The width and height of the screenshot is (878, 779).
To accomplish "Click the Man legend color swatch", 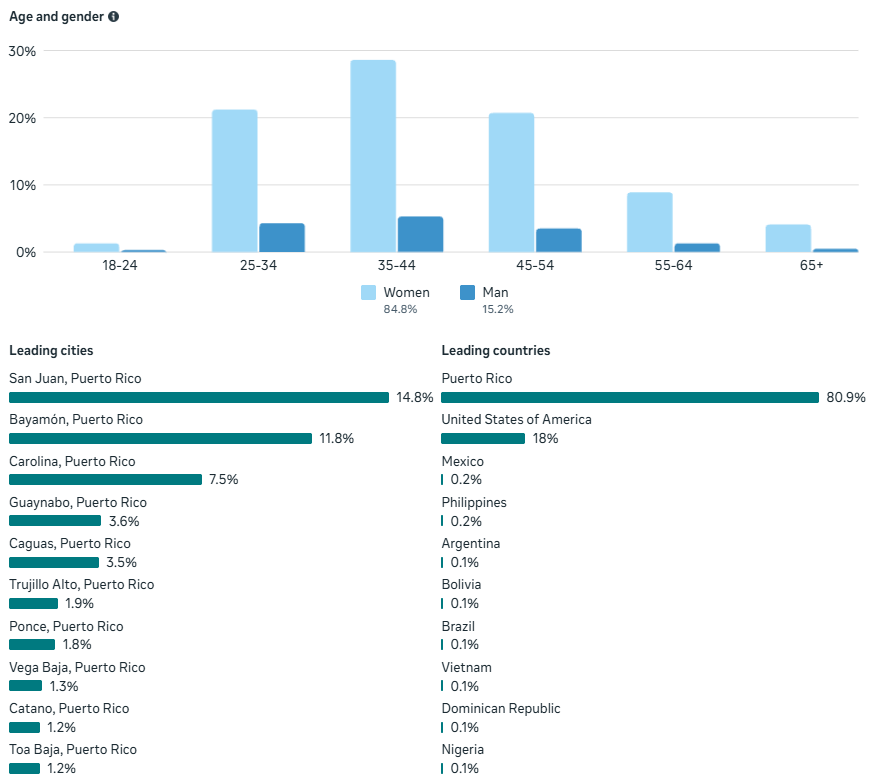I will click(x=467, y=293).
